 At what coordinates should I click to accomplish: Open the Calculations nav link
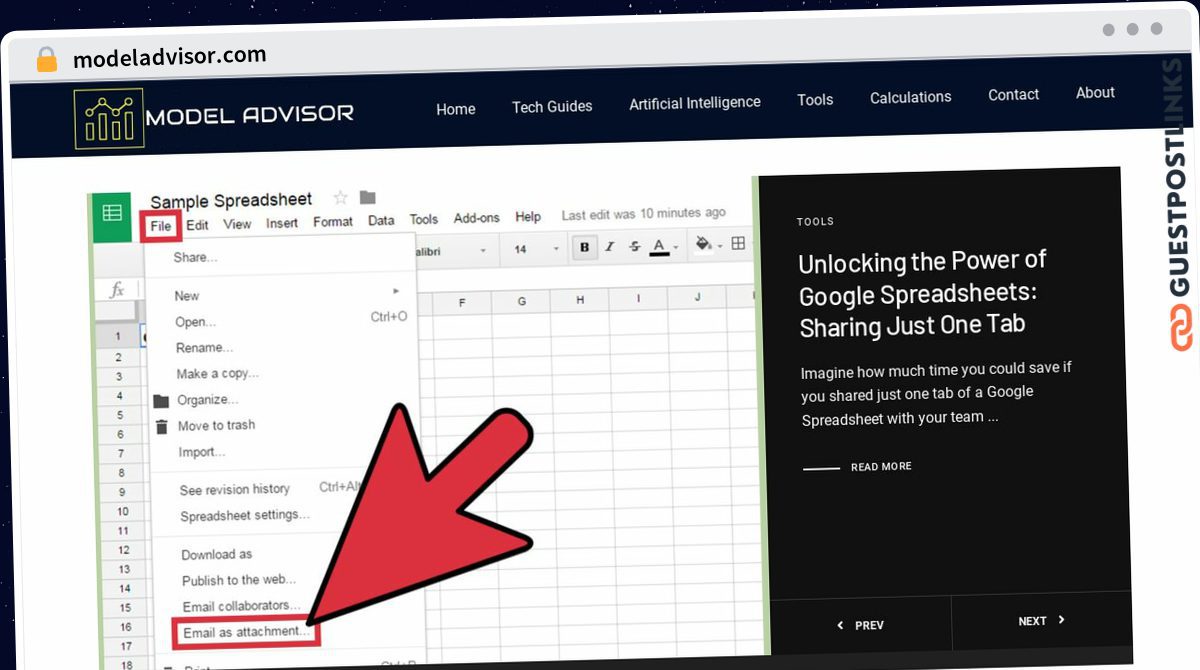(910, 97)
